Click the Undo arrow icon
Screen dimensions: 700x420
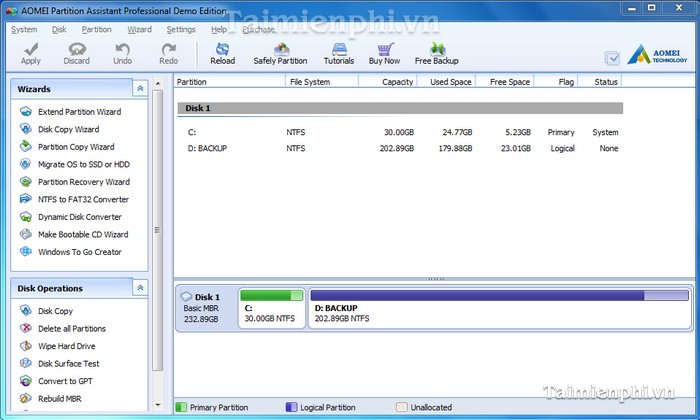(122, 49)
